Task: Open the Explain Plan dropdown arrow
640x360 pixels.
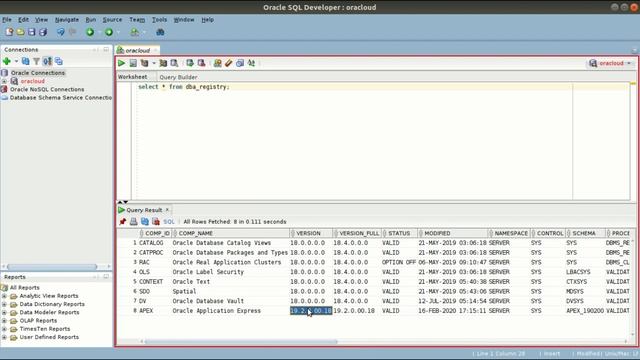Action: [154, 63]
